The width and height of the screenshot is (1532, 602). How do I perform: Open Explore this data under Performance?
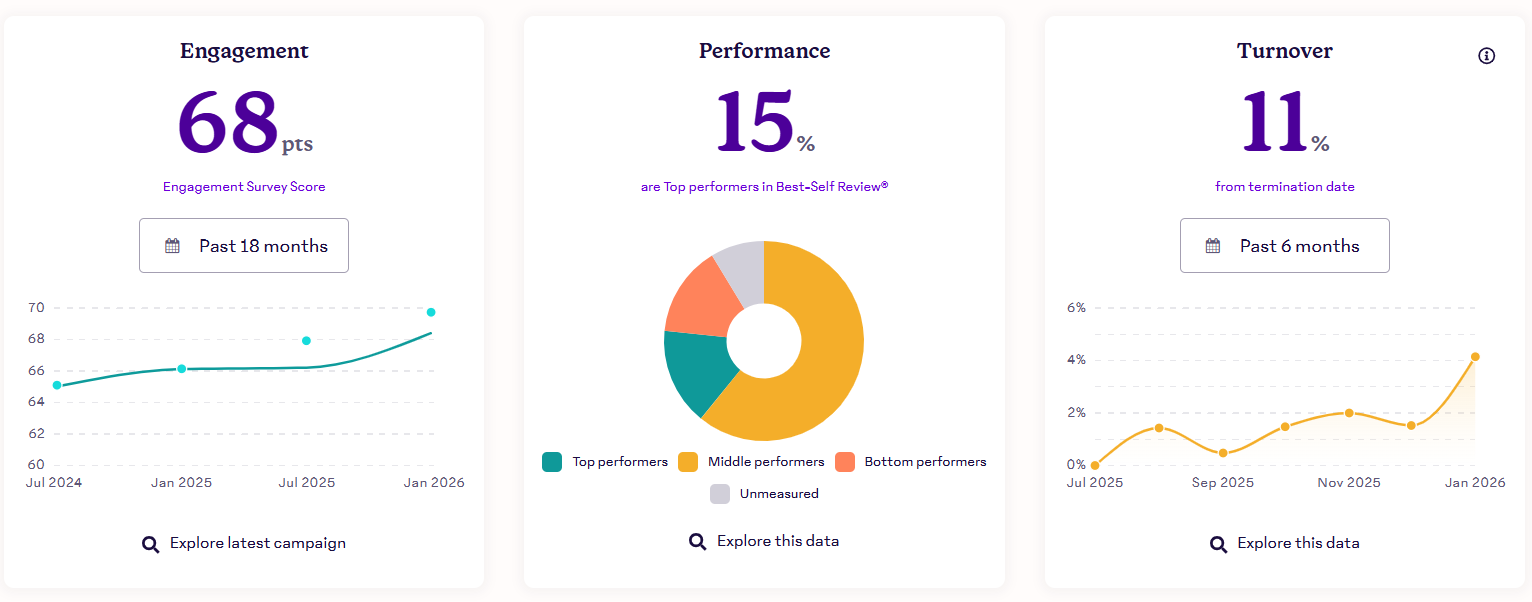[777, 542]
